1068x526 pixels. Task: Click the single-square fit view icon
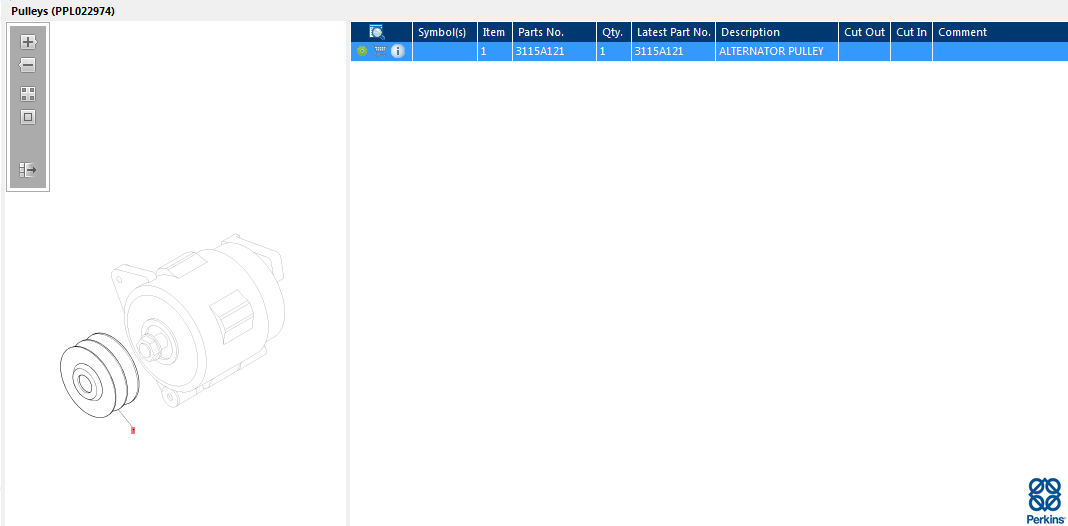click(x=28, y=117)
